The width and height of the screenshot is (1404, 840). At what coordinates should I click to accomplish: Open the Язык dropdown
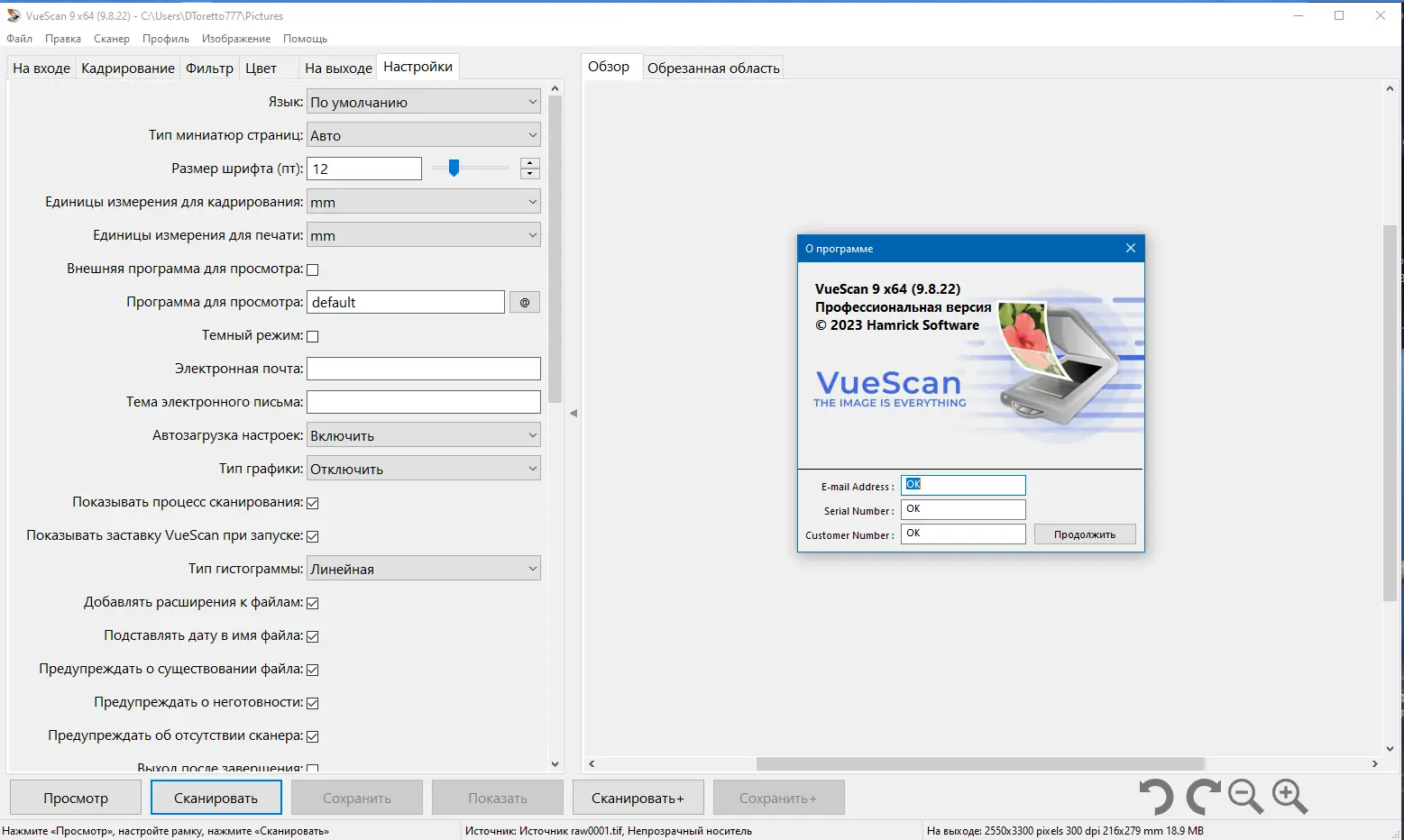click(x=424, y=102)
